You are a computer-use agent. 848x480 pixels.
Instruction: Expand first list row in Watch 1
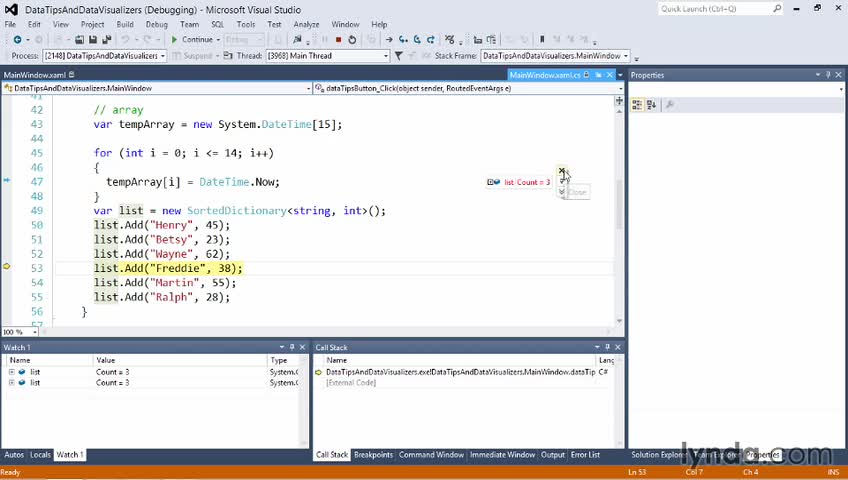[11, 372]
